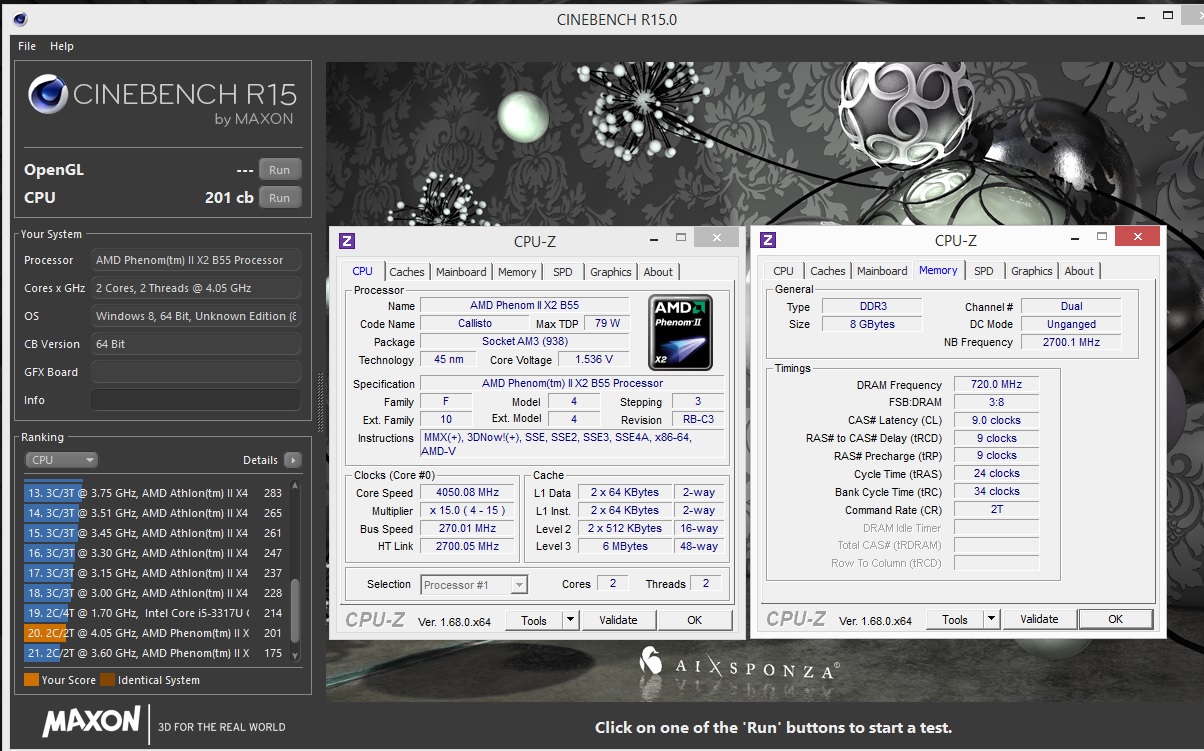Select ranking row 17 at 3.15 GHz
Screen dimensions: 1204x751
pyautogui.click(x=154, y=573)
